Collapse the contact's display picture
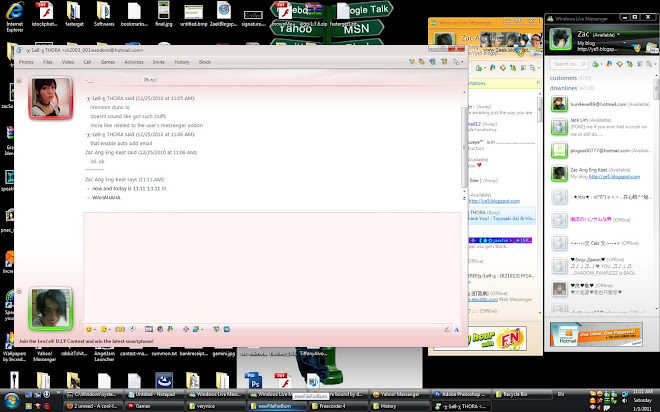Screen dimensions: 660x412 click(x=19, y=80)
